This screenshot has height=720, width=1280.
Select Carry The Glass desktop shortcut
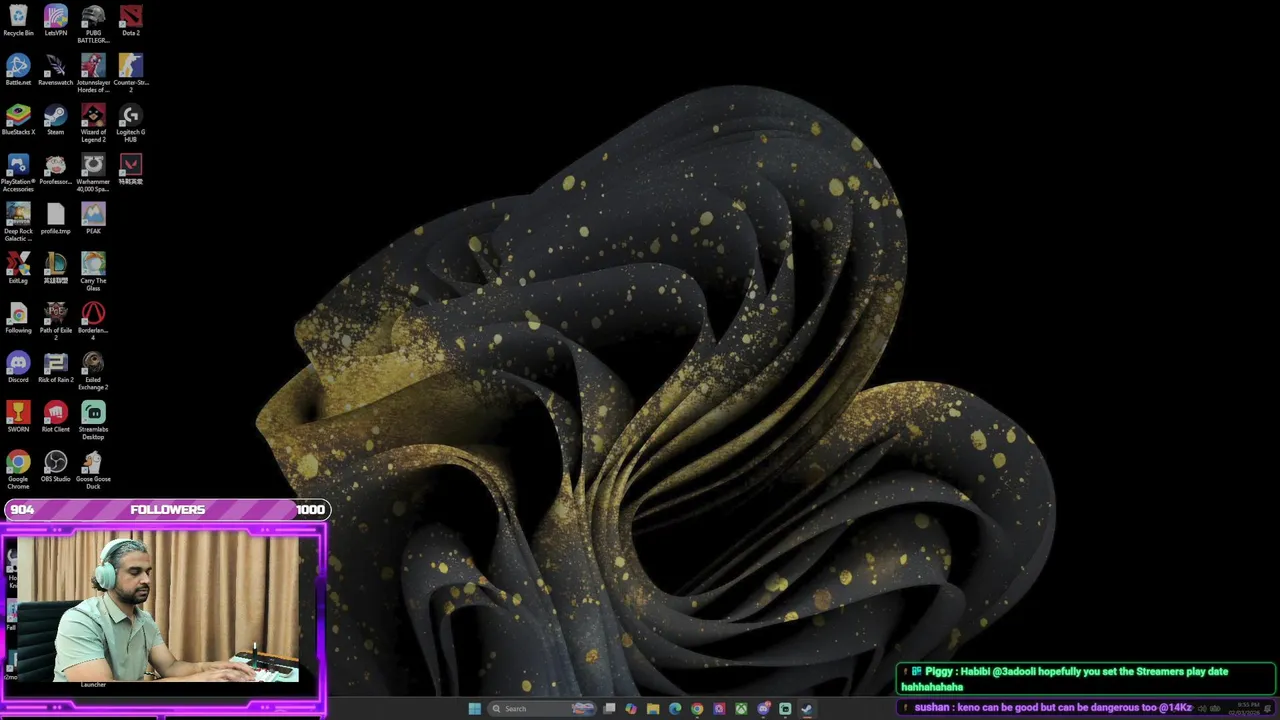click(93, 272)
